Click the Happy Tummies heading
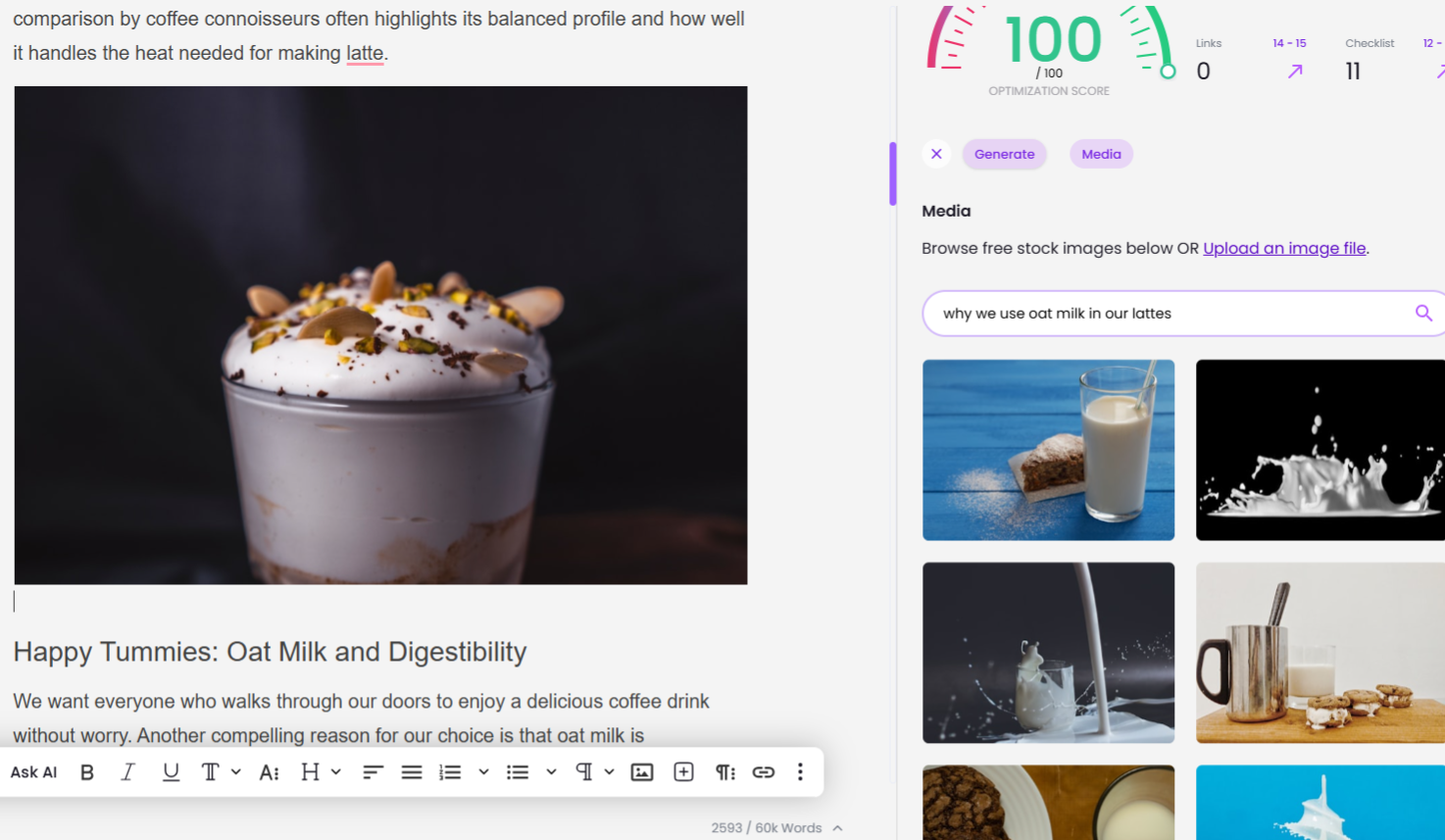The image size is (1445, 840). (x=270, y=652)
